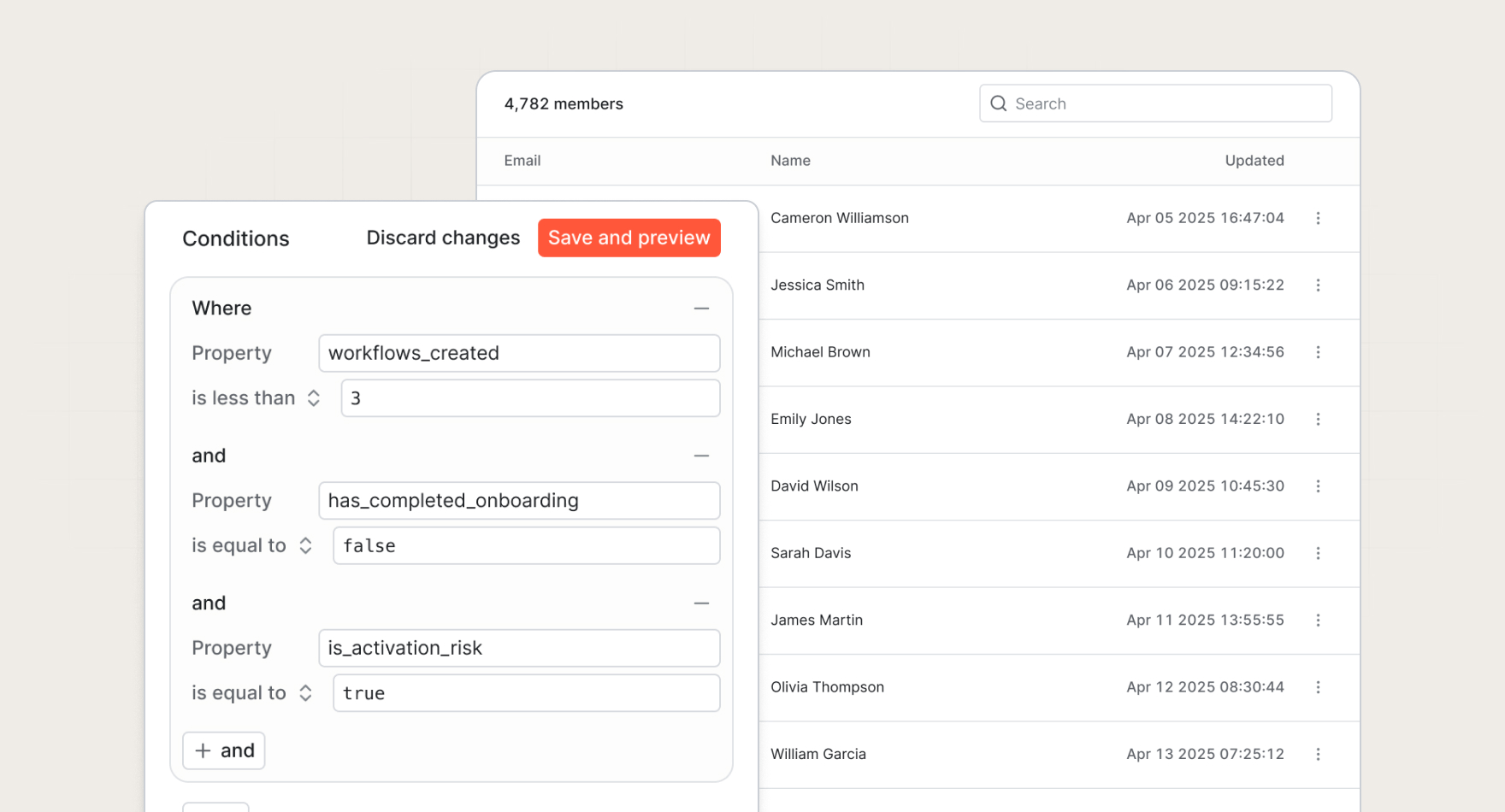The width and height of the screenshot is (1505, 812).
Task: Open more actions for Emily Jones
Action: (x=1318, y=419)
